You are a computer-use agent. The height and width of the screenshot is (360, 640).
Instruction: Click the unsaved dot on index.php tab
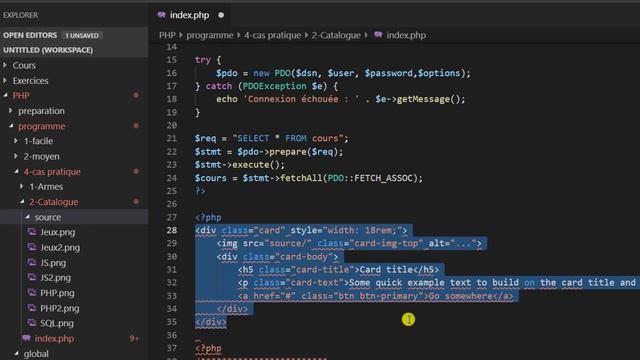coord(221,16)
